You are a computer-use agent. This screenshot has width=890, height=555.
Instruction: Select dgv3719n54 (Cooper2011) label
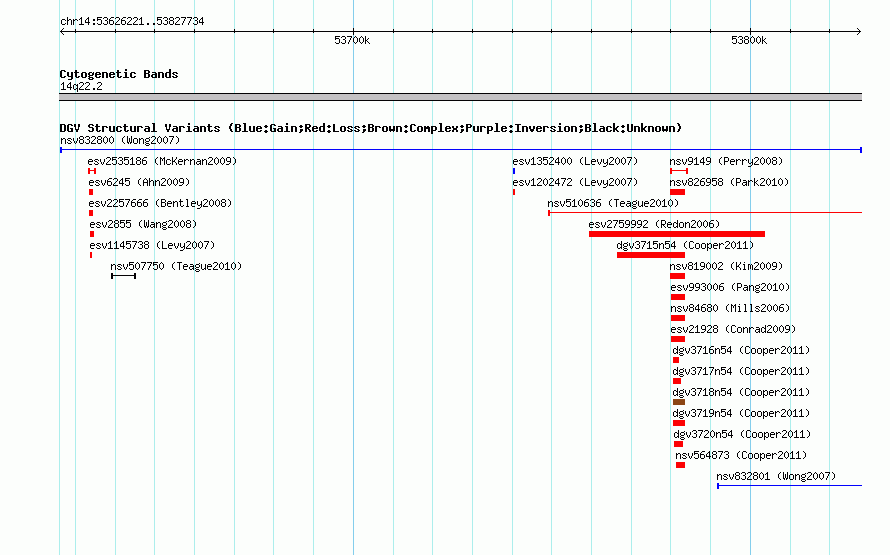(741, 413)
